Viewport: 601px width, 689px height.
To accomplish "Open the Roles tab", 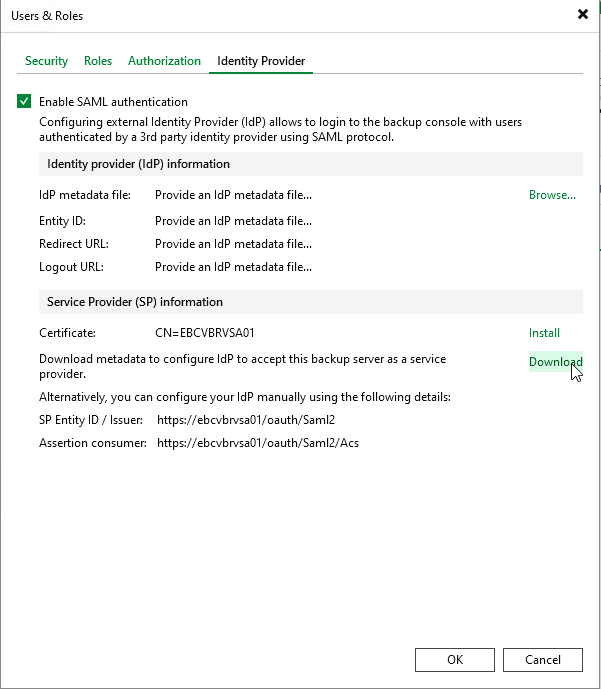I will [98, 61].
